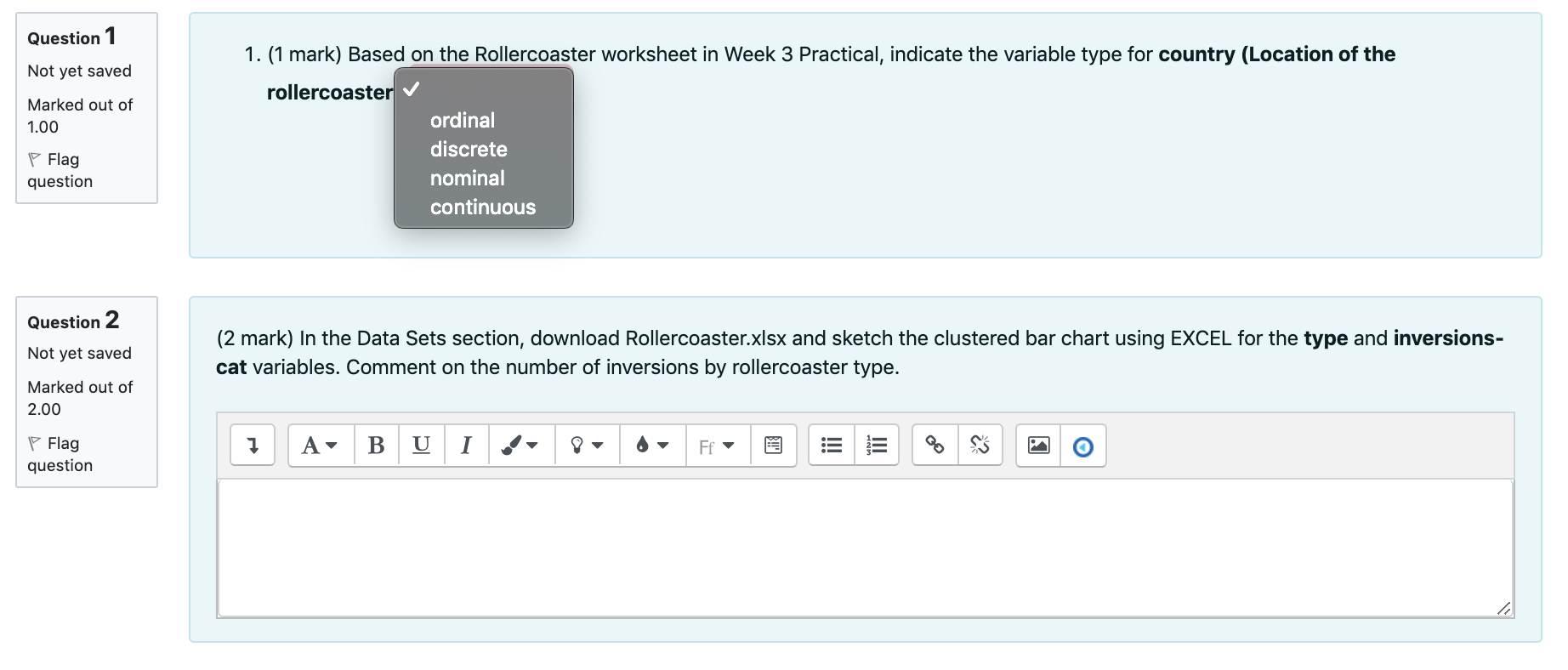This screenshot has width=1568, height=670.
Task: Select discrete from the dropdown list
Action: coord(483,149)
